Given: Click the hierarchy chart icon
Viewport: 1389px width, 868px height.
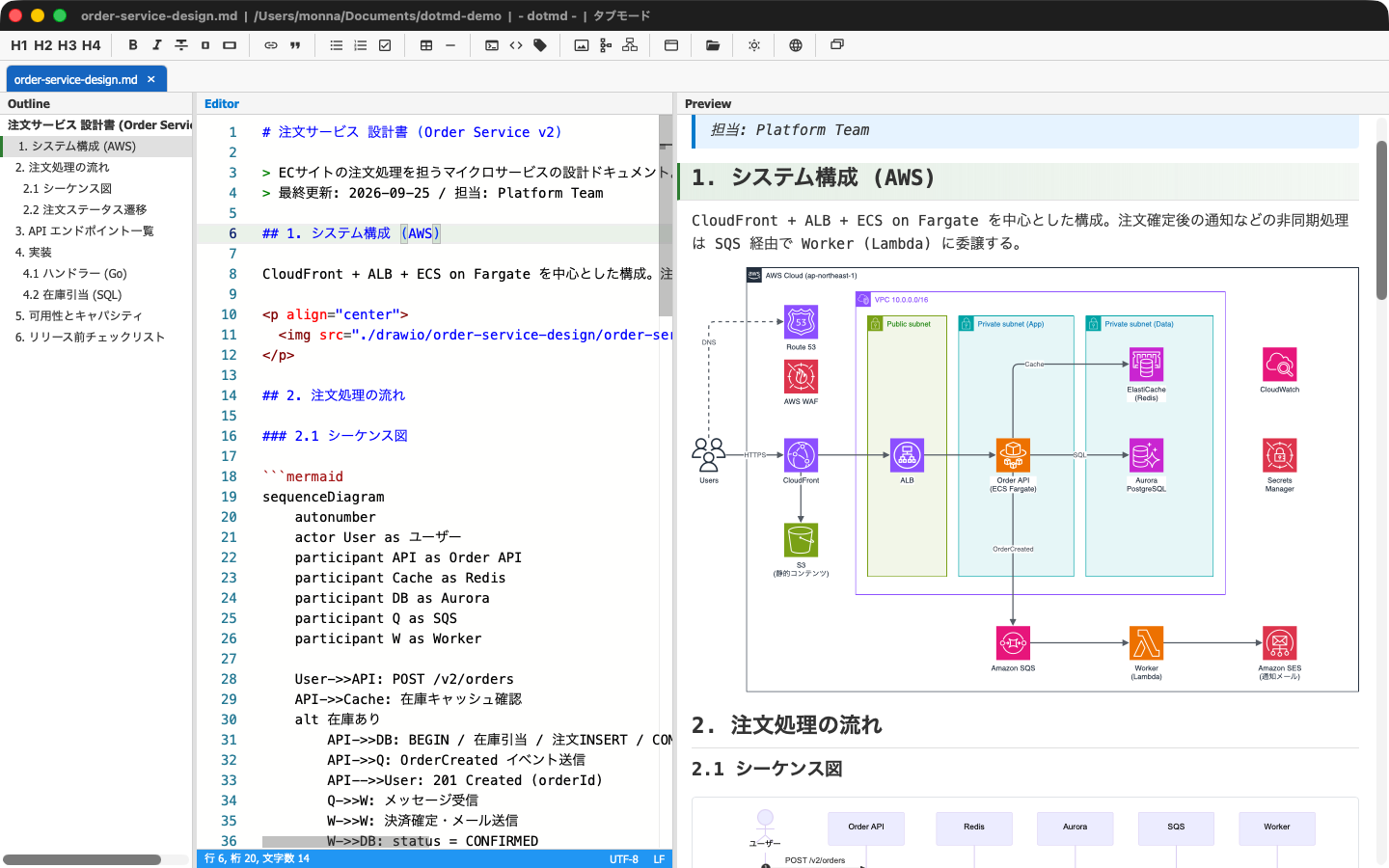Looking at the screenshot, I should click(x=630, y=45).
